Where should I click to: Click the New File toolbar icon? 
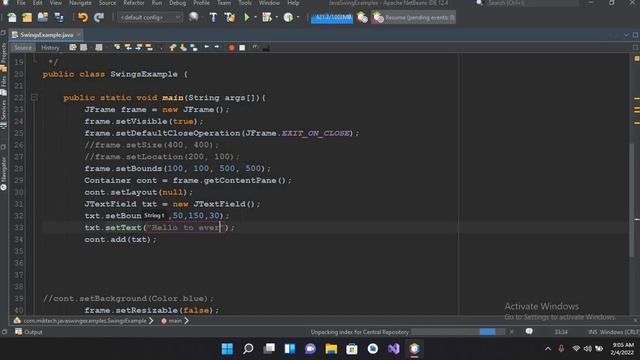tap(12, 18)
